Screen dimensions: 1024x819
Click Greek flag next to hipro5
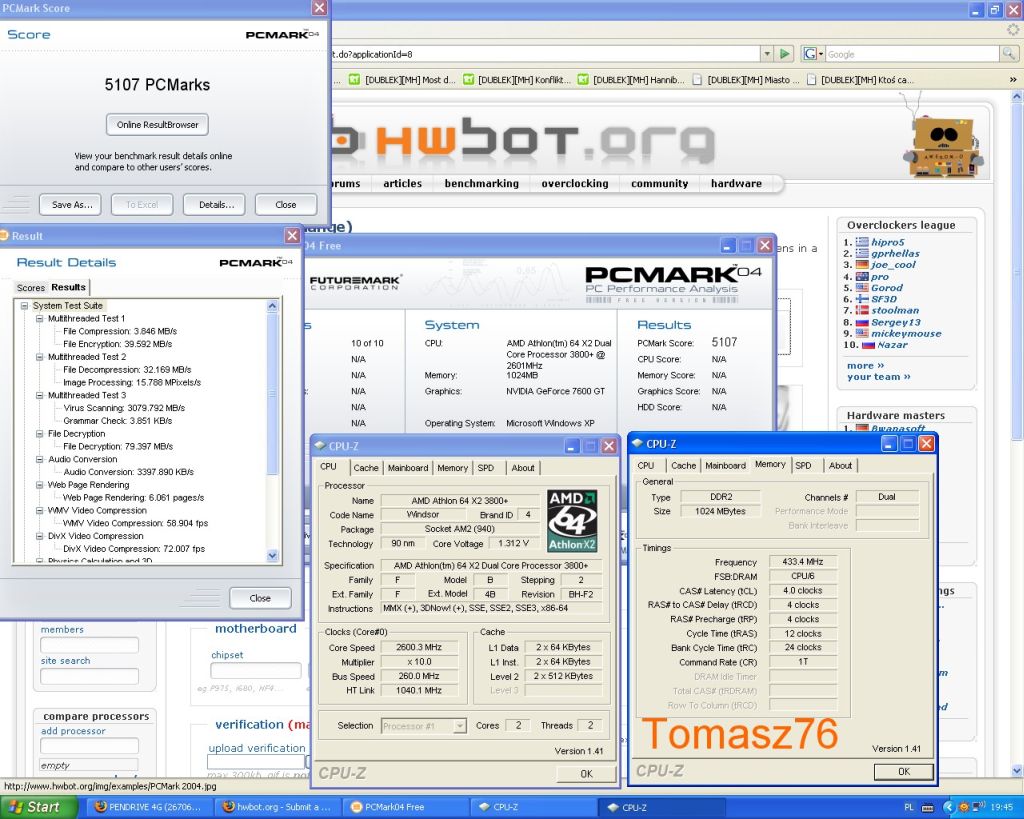pos(862,242)
